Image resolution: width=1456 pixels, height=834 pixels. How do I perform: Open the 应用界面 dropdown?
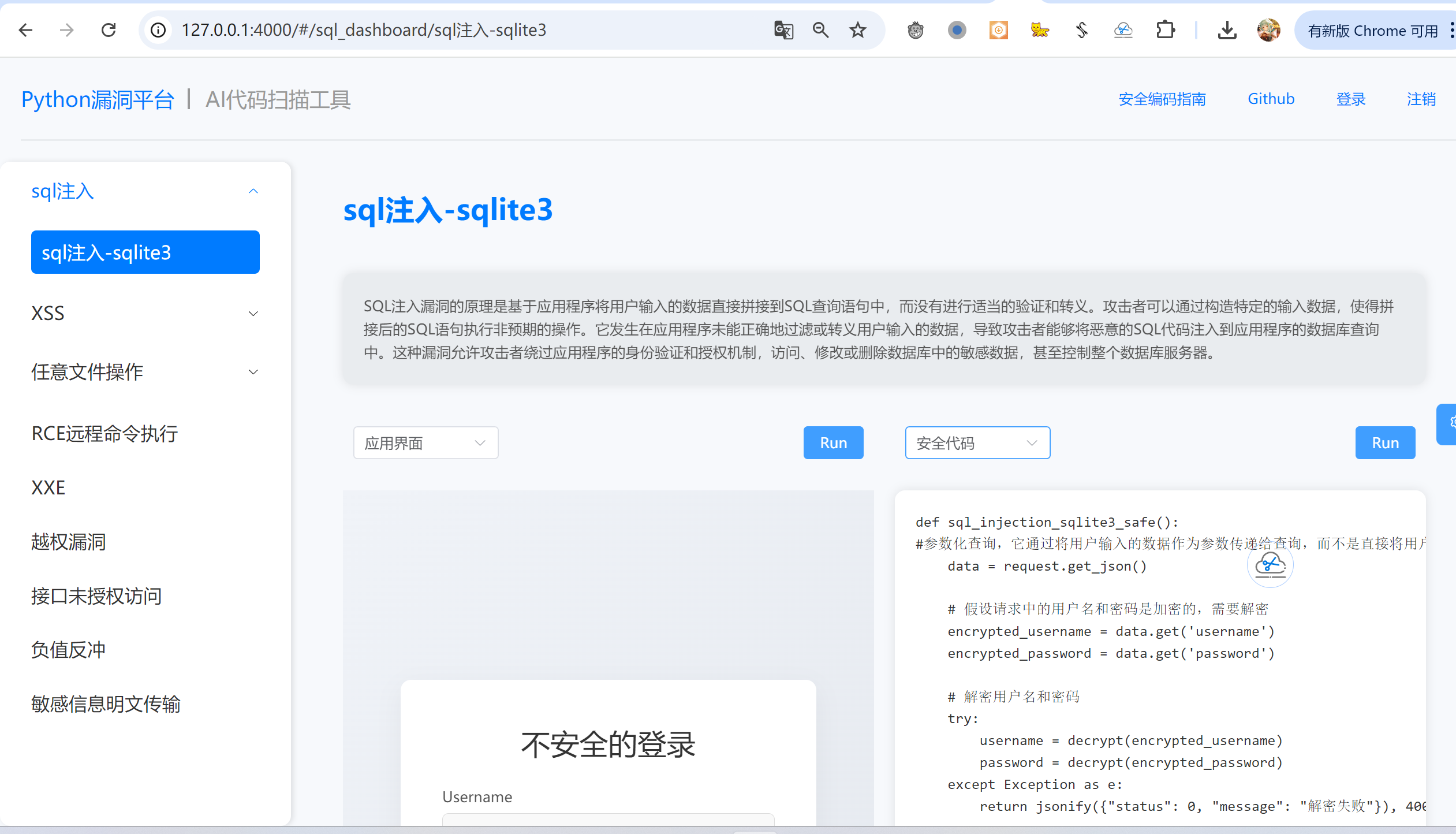425,443
